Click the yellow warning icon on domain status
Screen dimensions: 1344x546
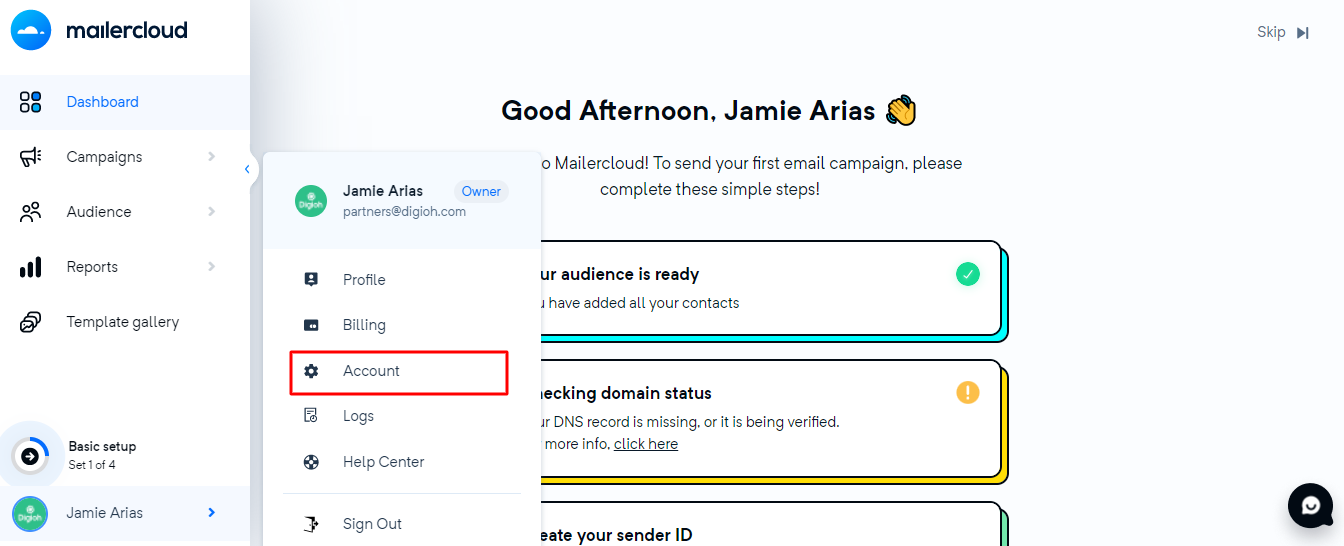(x=967, y=392)
